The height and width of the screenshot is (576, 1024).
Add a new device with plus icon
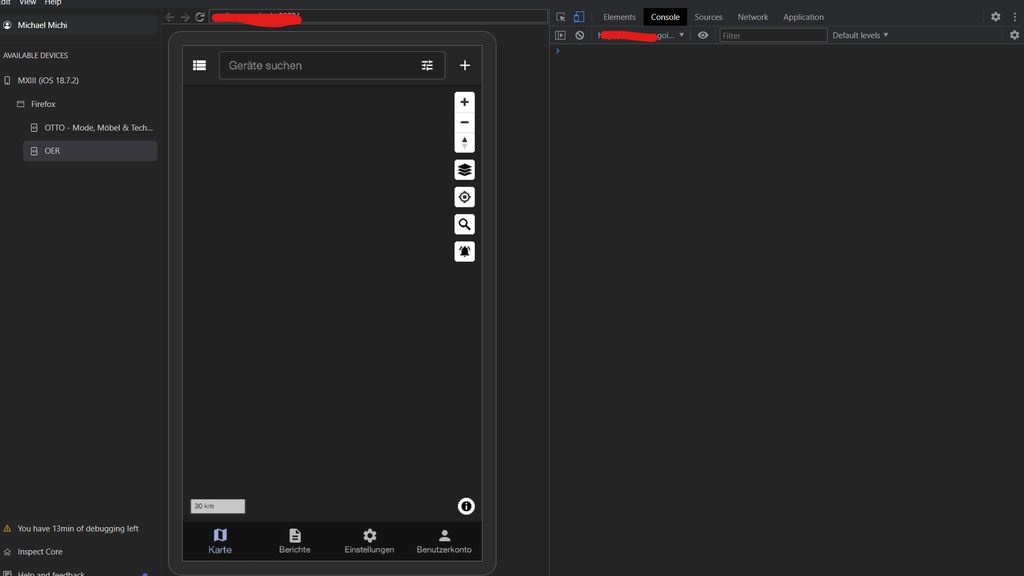pos(464,65)
